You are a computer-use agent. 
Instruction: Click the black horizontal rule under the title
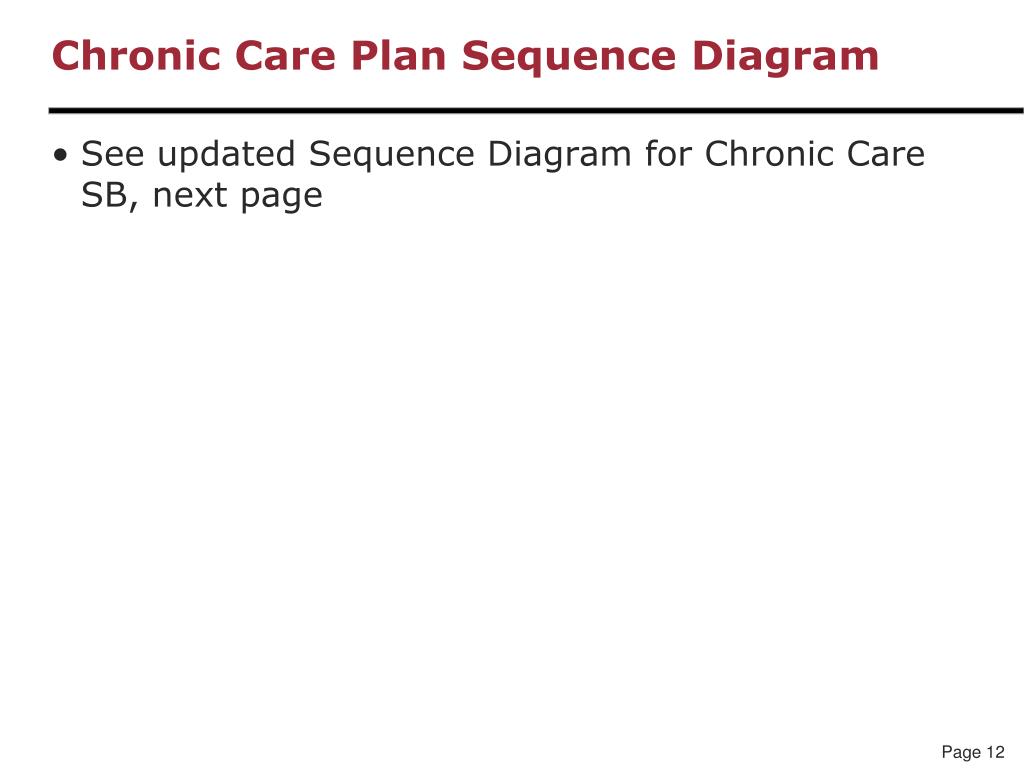536,110
